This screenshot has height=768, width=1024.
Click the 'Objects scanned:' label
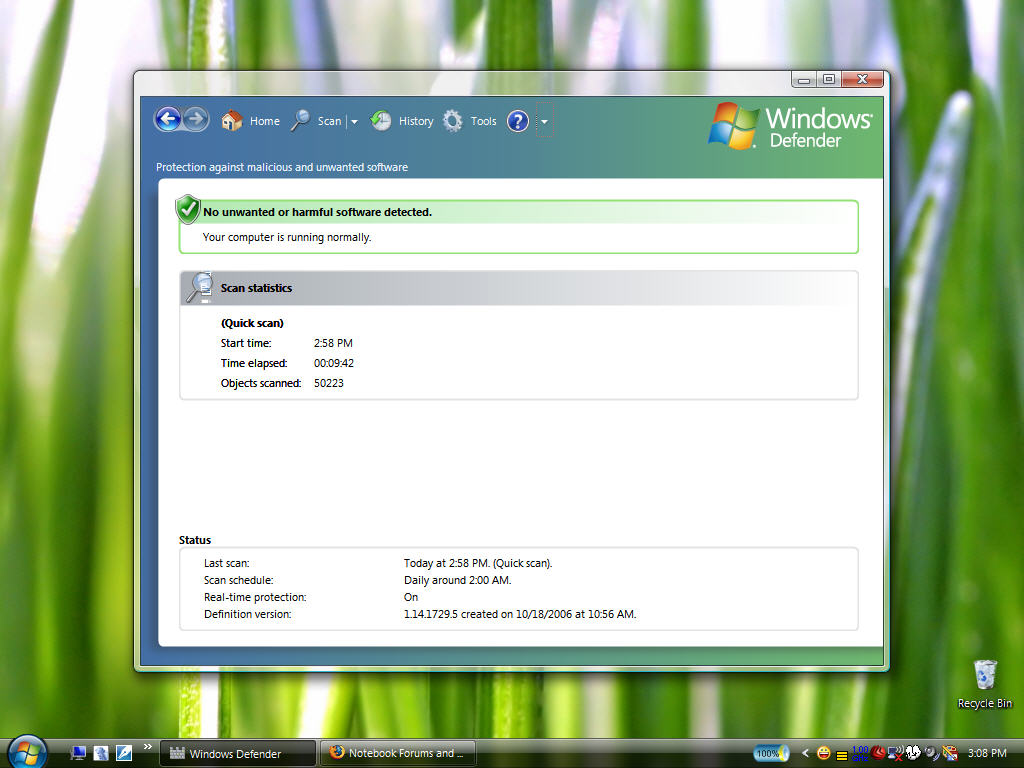[261, 383]
